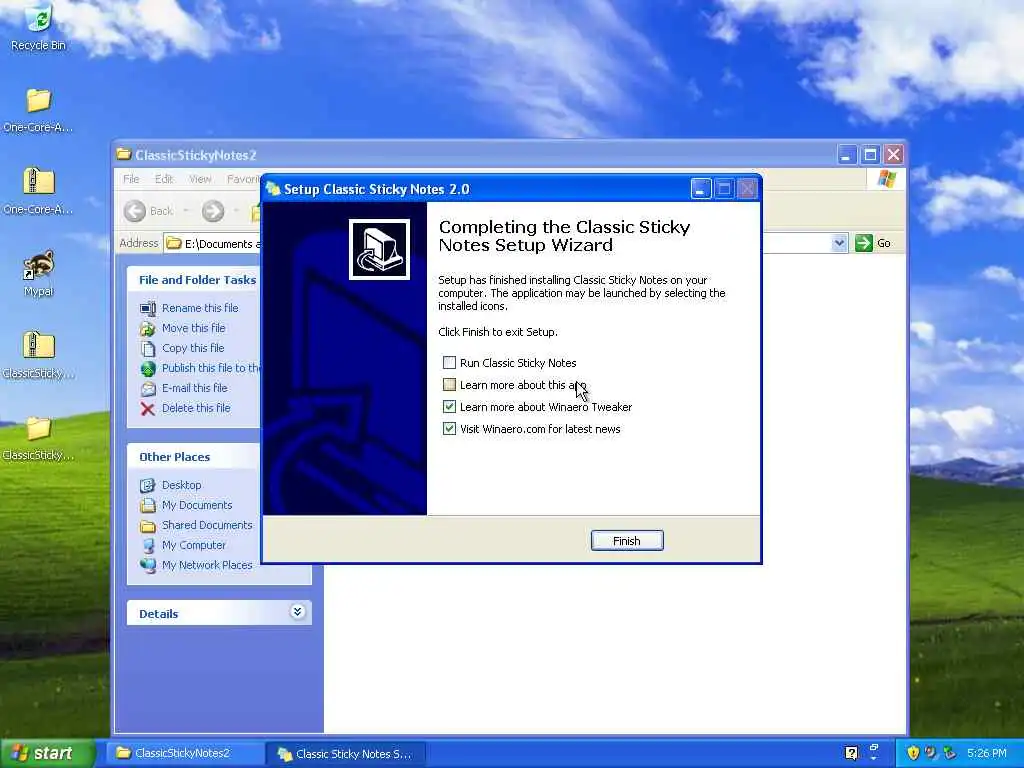Image resolution: width=1024 pixels, height=768 pixels.
Task: Select the ClassicSticky... zip archive desktop icon
Action: pyautogui.click(x=39, y=345)
